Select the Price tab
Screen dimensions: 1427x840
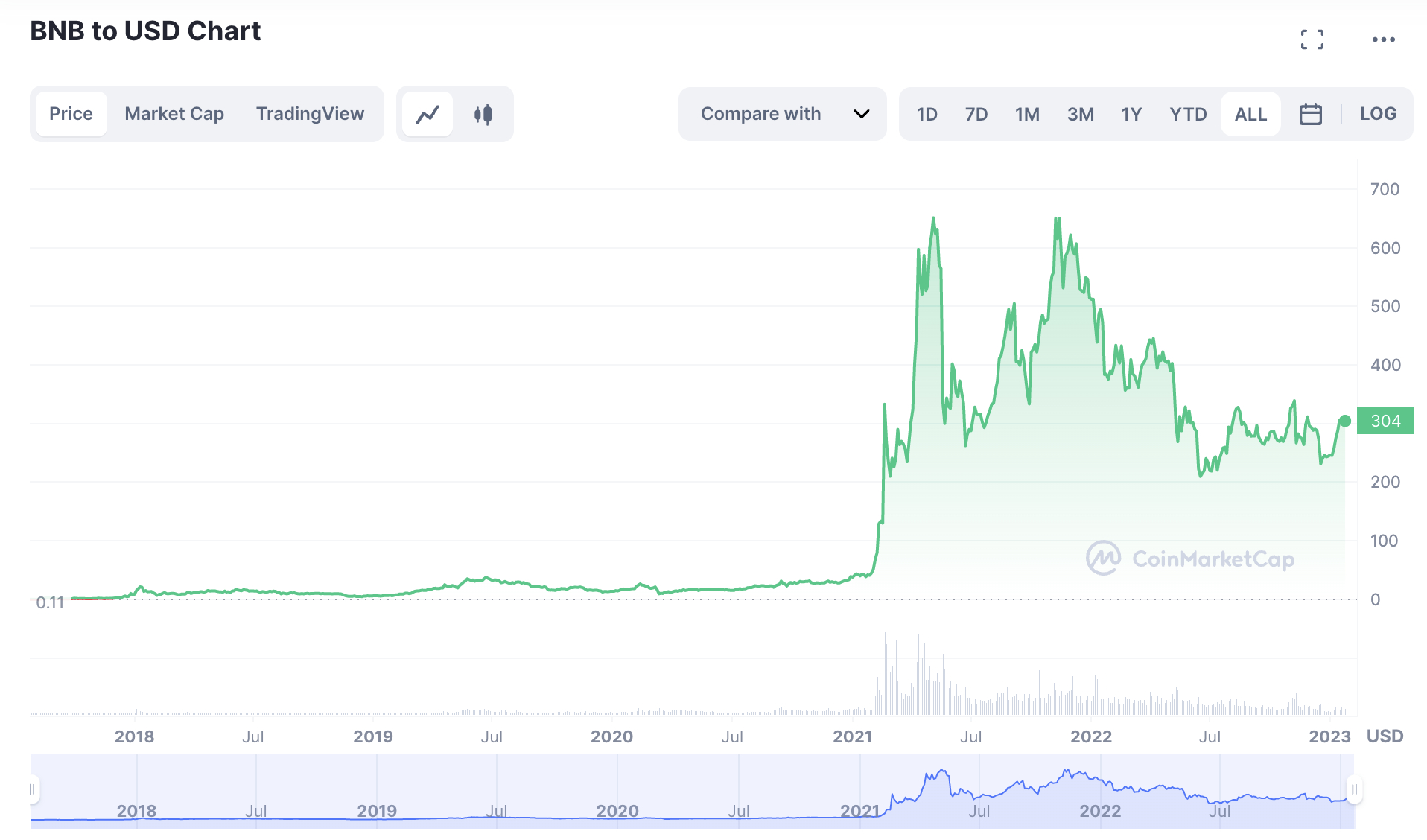pyautogui.click(x=71, y=114)
